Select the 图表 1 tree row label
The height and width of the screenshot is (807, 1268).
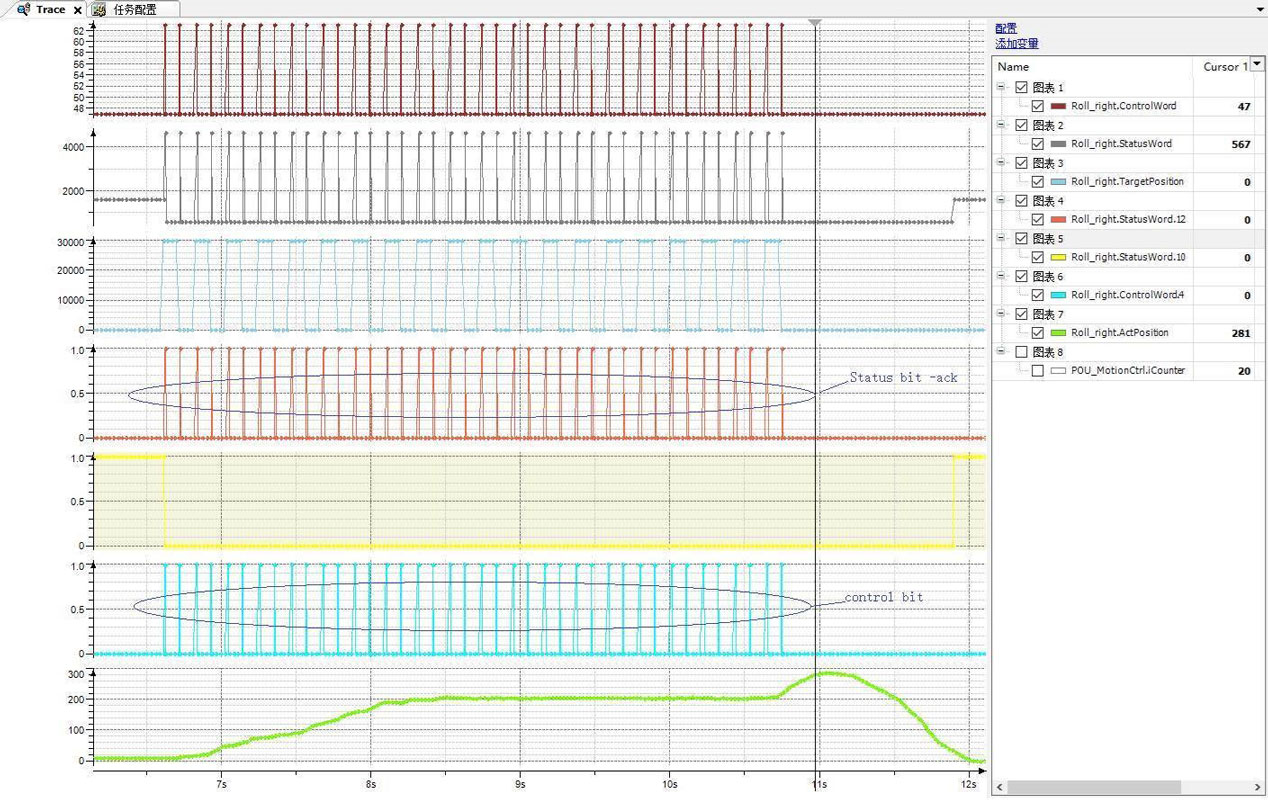point(1048,87)
